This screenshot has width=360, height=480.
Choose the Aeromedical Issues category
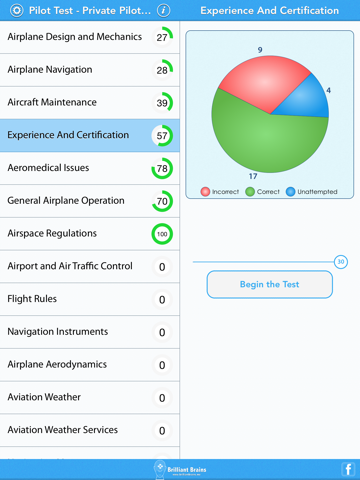pos(90,168)
